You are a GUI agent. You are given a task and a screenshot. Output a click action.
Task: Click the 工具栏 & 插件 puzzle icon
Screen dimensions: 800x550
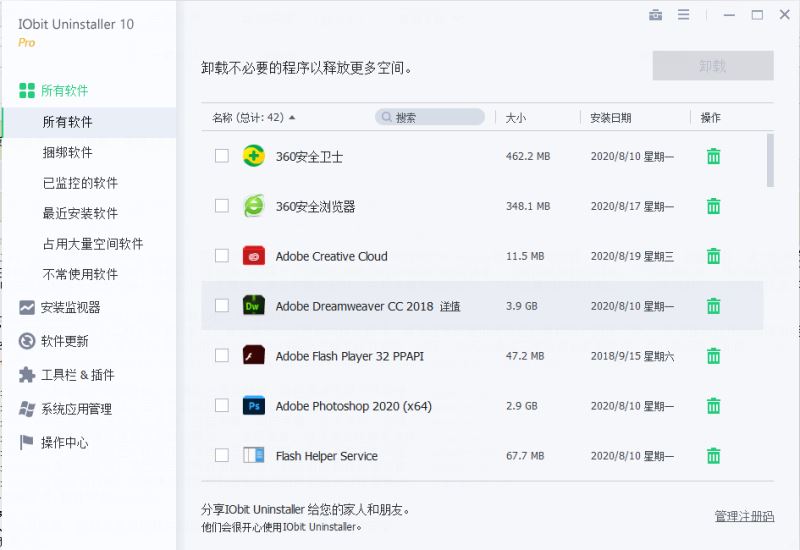coord(27,375)
